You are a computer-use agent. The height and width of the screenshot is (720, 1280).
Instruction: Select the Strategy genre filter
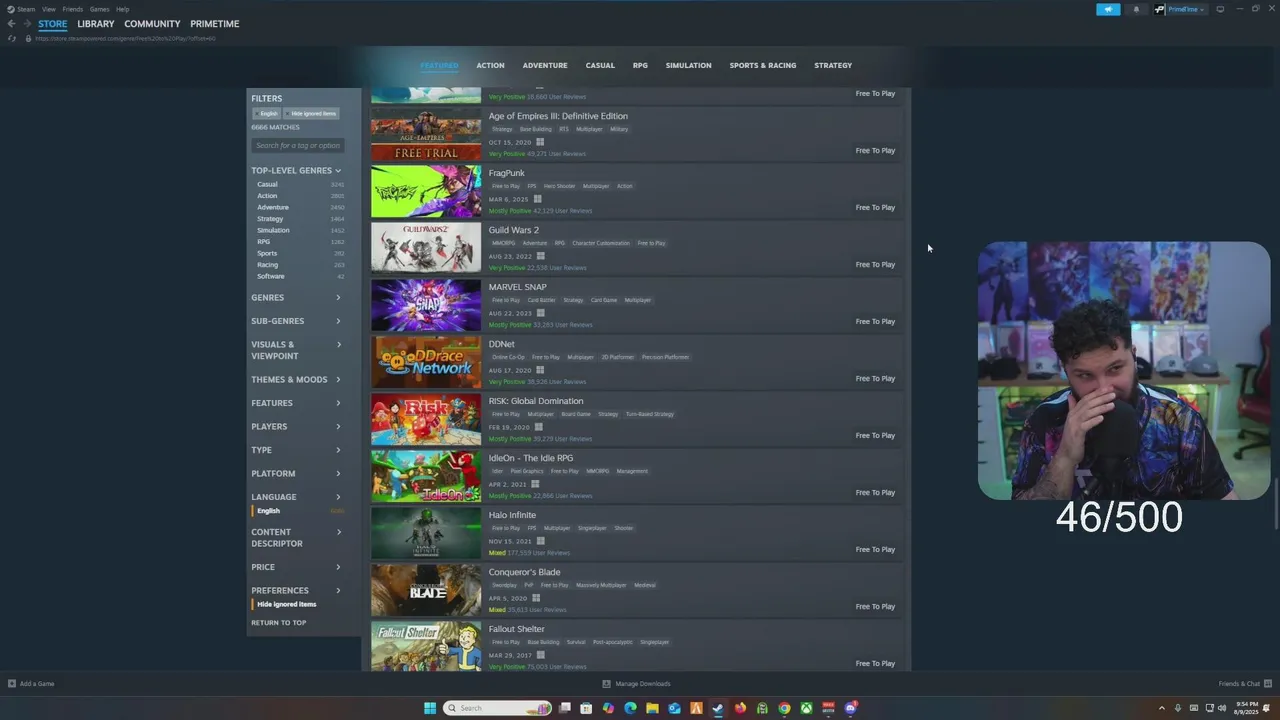tap(270, 219)
